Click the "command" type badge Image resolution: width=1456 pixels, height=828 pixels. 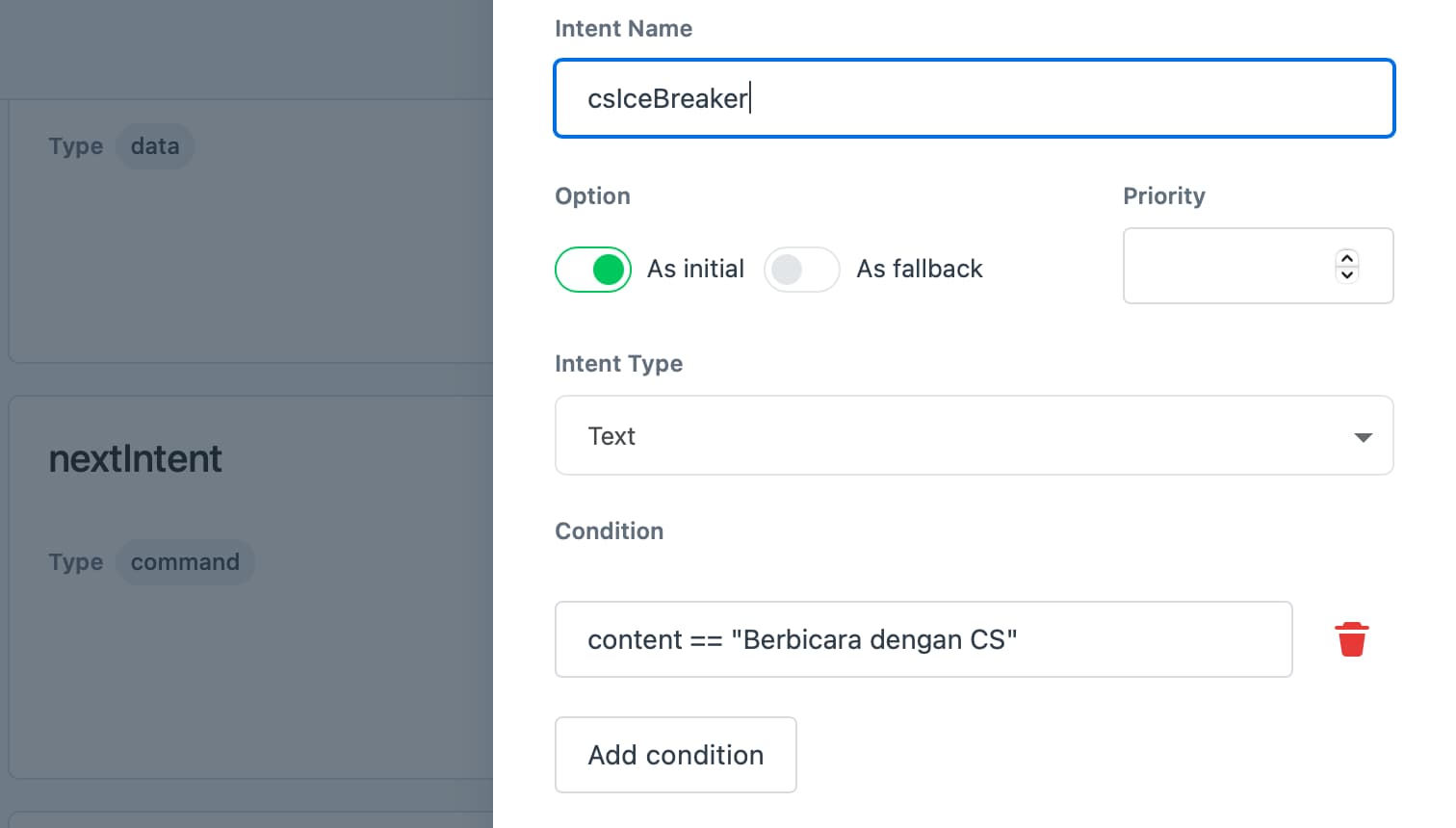[x=185, y=562]
